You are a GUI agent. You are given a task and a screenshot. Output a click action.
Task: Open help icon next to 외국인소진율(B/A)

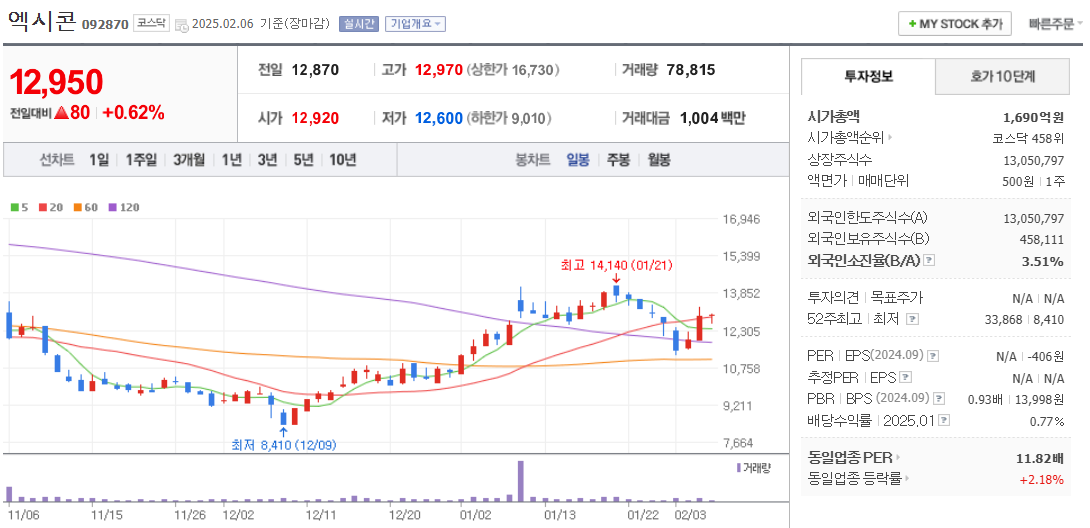tap(929, 261)
